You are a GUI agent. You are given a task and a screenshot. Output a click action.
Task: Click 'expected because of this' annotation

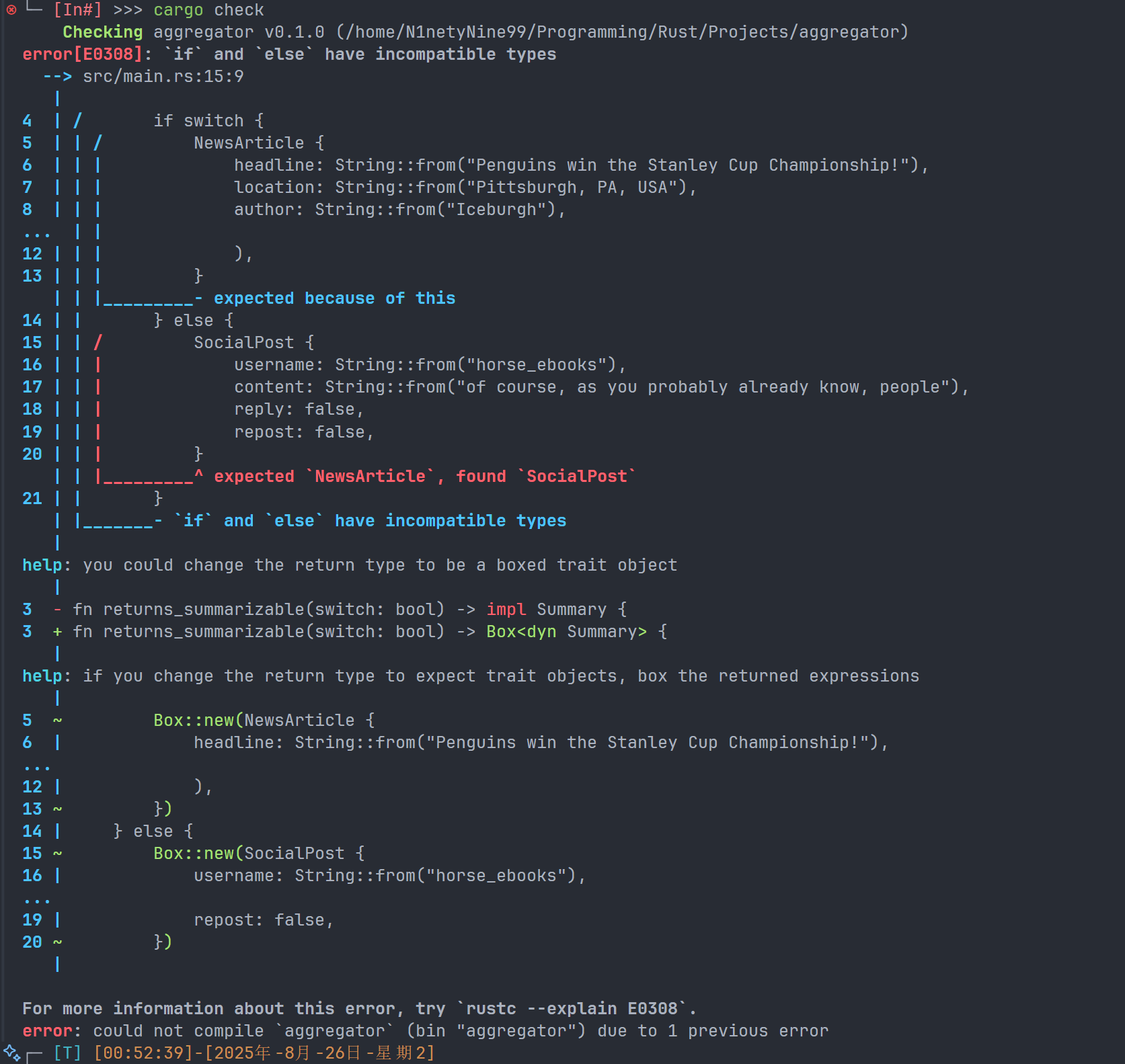coord(334,298)
